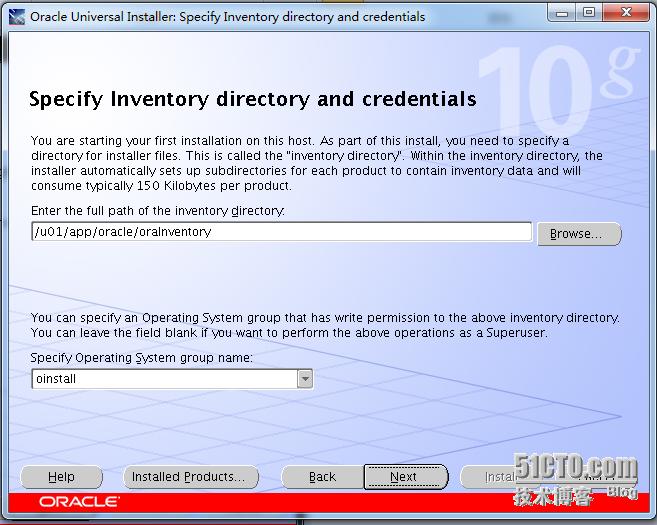The width and height of the screenshot is (657, 525).
Task: Go Back to the previous step
Action: click(322, 477)
